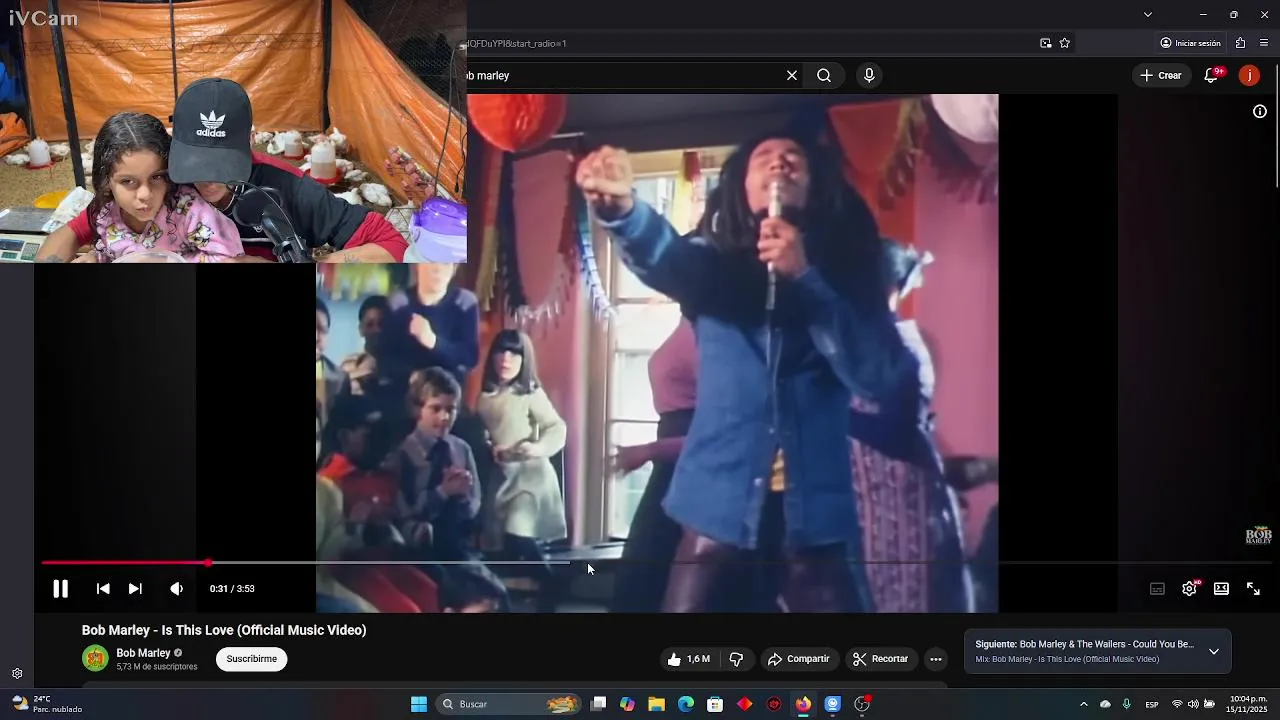Click the Bob Marley watermark logo in player

[x=1258, y=536]
